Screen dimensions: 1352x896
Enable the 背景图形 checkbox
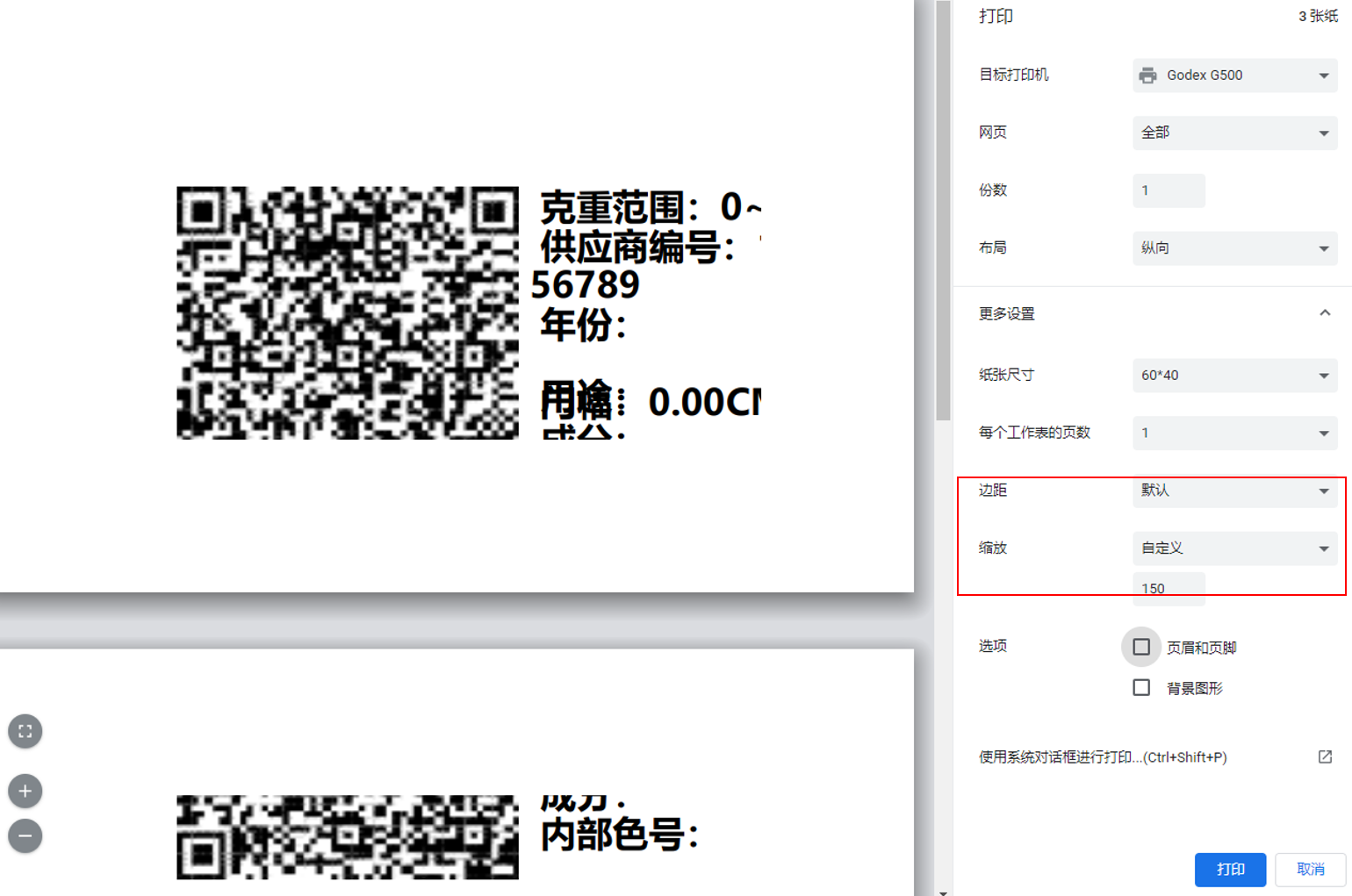1141,687
